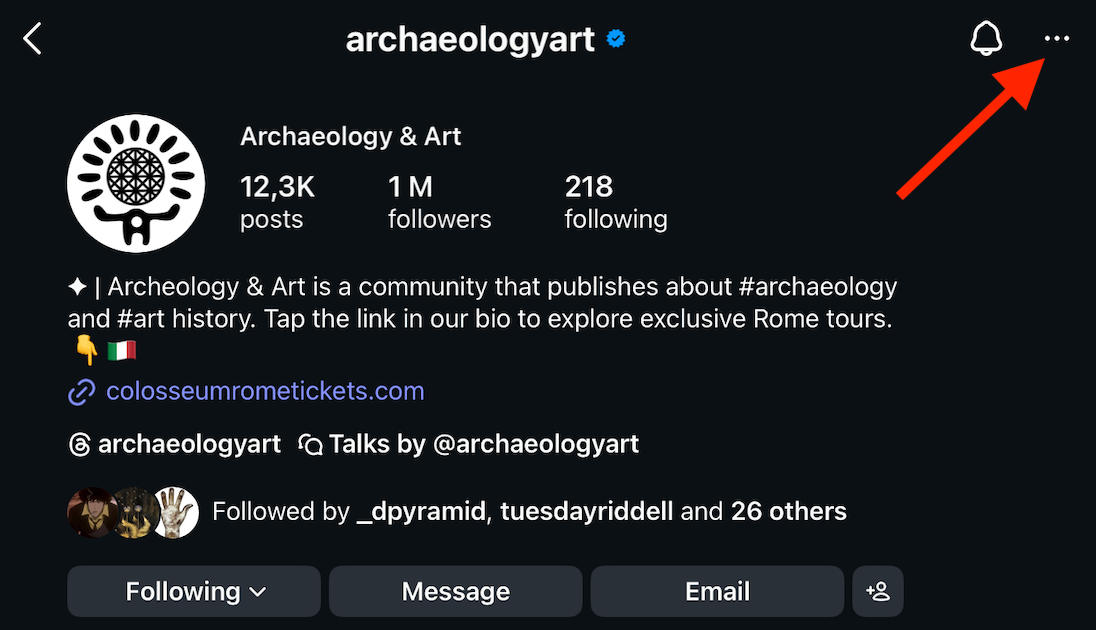The width and height of the screenshot is (1096, 630).
Task: Expand the Following dropdown button
Action: coord(194,591)
